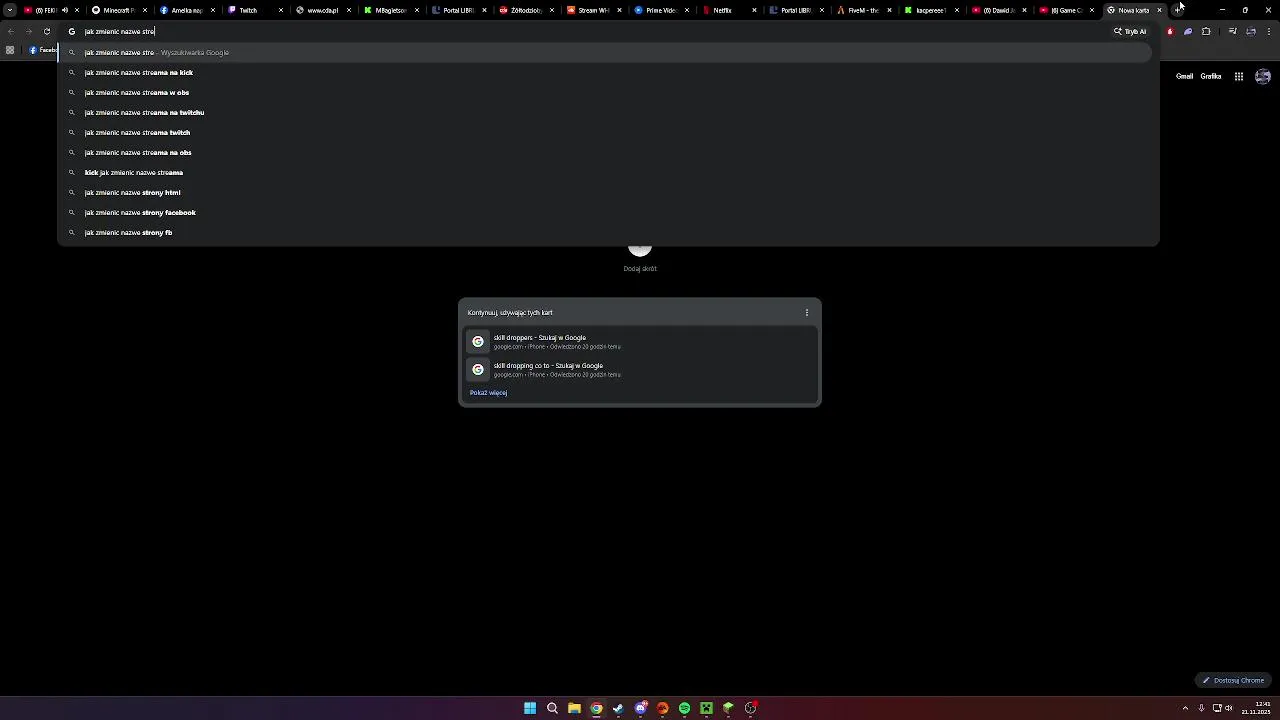Open a new tab with plus button

[1178, 10]
